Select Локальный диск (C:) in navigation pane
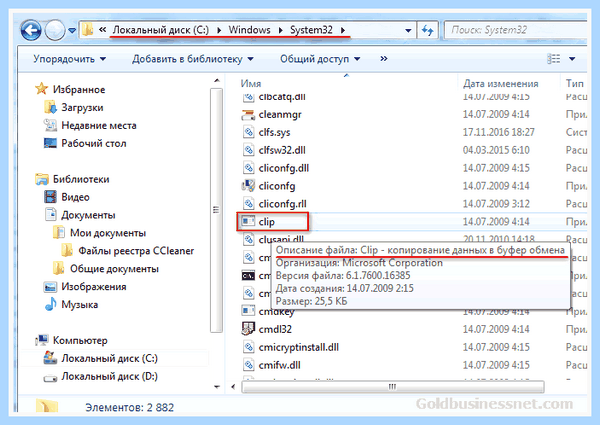Screen dimensions: 600x425 109,358
